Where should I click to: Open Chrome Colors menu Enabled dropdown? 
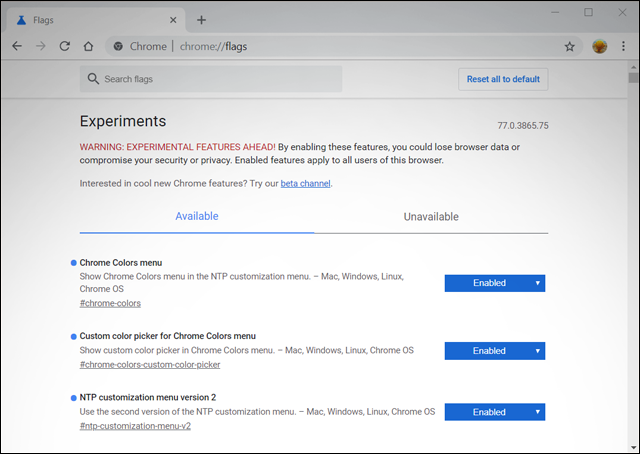[x=495, y=283]
